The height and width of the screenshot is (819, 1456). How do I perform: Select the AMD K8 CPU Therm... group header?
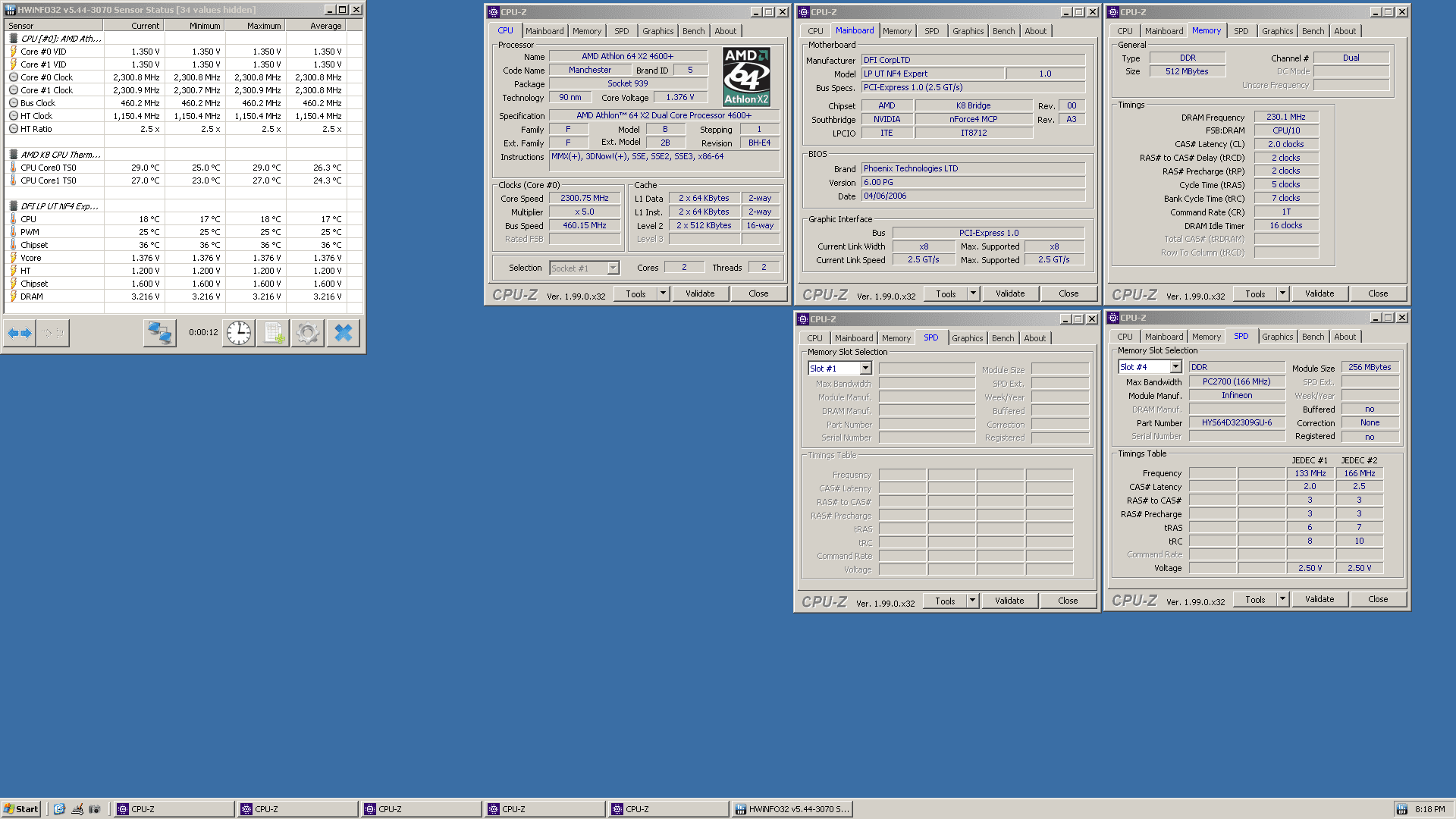coord(184,155)
